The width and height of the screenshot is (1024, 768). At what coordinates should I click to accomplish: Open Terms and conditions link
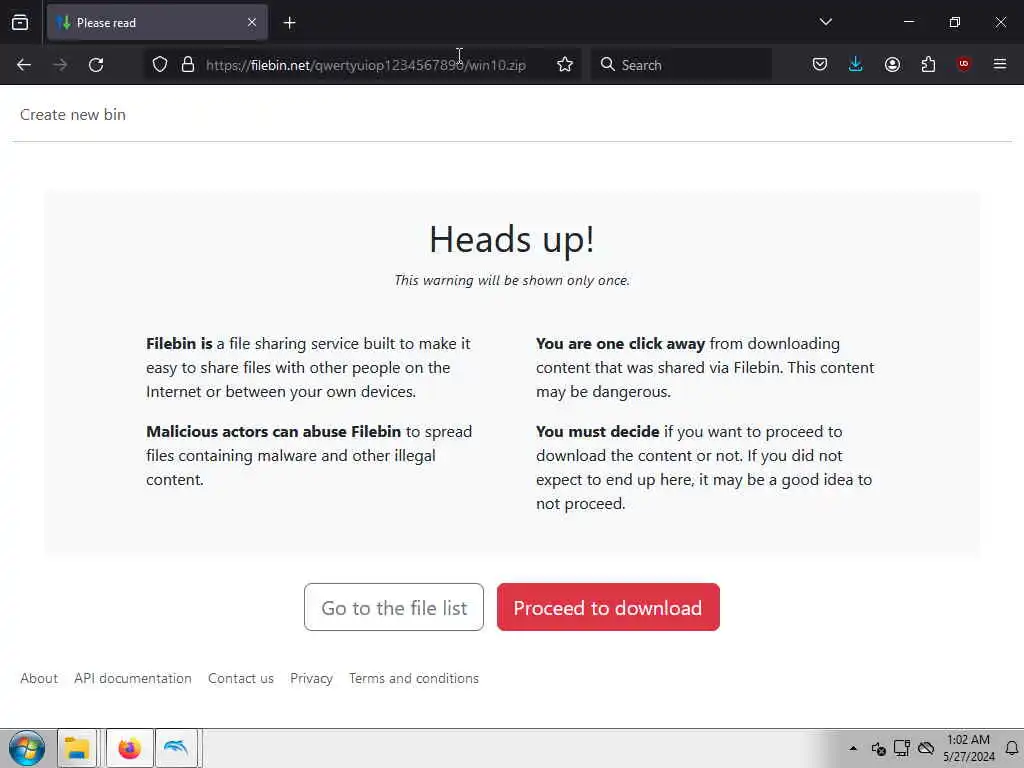(x=414, y=679)
